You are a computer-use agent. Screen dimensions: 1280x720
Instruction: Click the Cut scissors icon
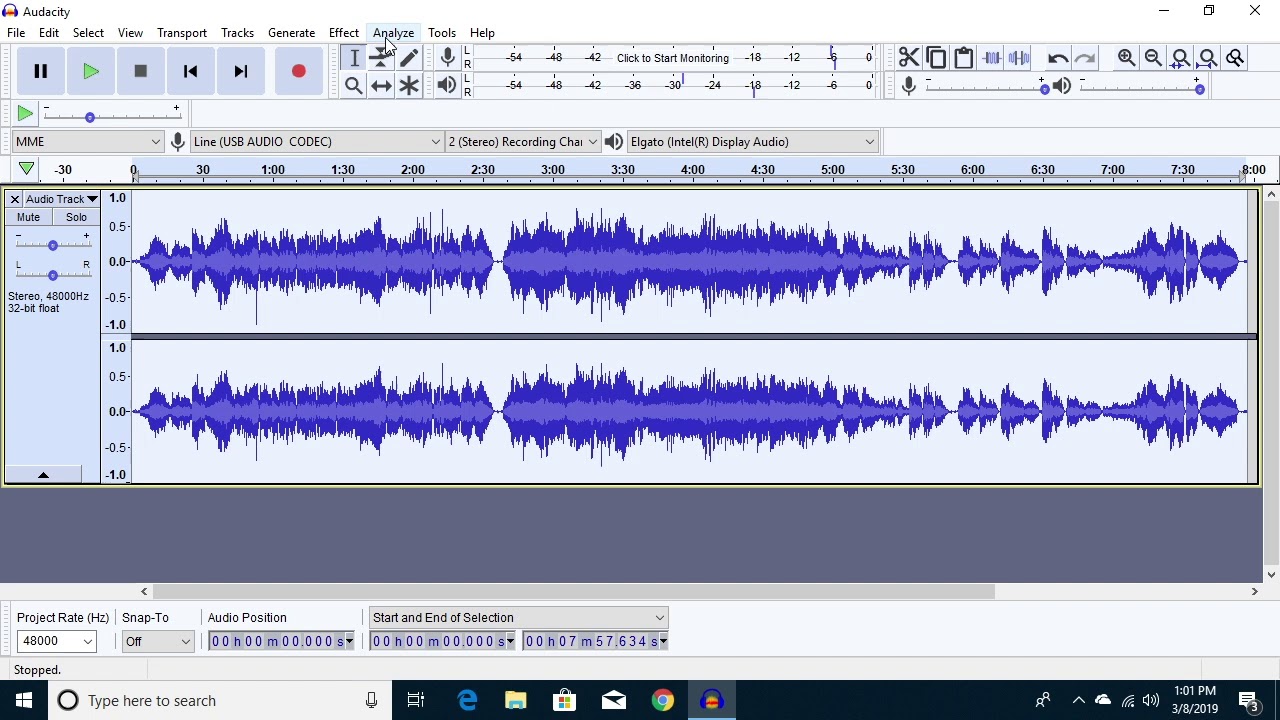tap(909, 58)
